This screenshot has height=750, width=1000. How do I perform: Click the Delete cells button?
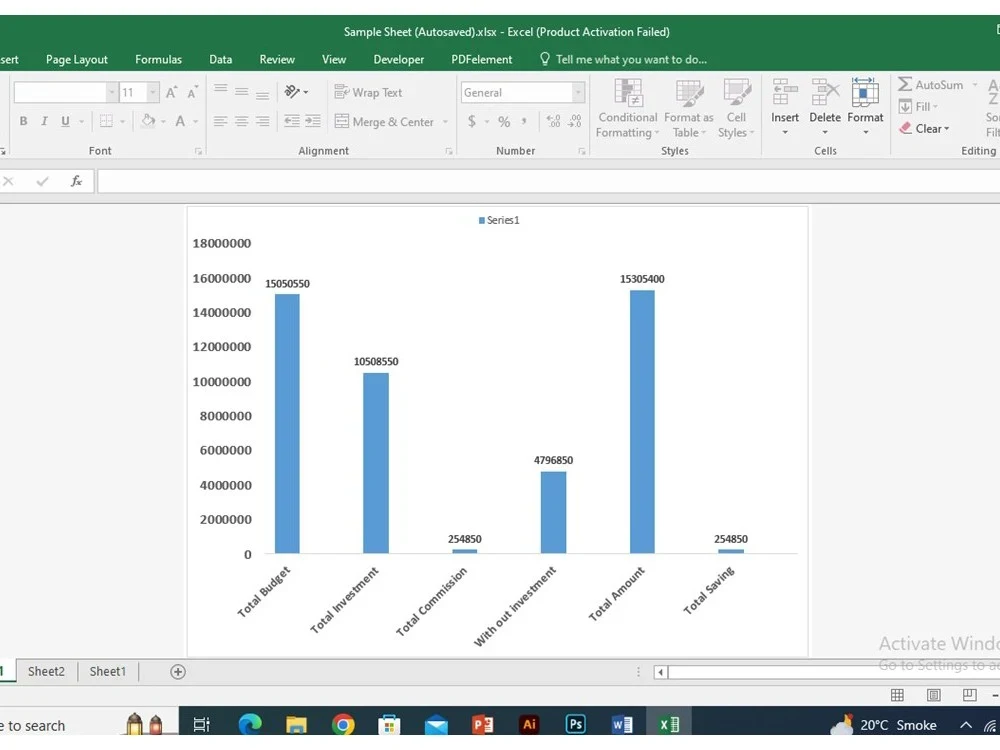pos(825,107)
